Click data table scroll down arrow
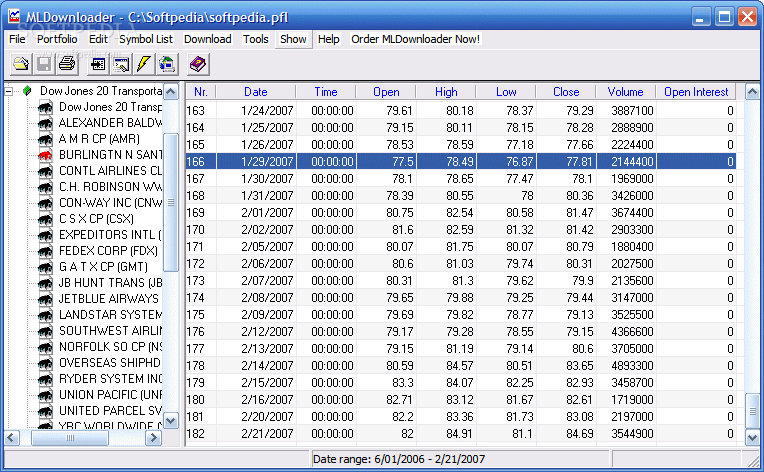The width and height of the screenshot is (764, 472). (x=752, y=437)
